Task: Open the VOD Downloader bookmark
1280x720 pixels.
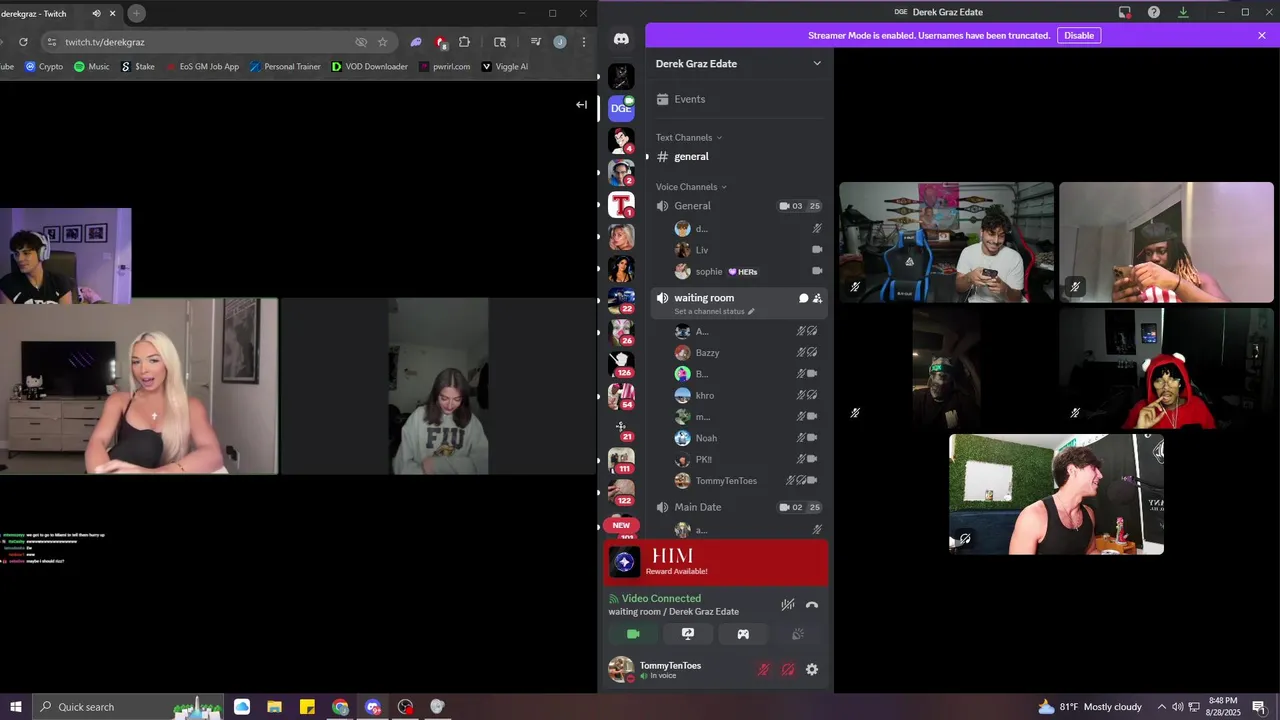Action: click(x=369, y=67)
